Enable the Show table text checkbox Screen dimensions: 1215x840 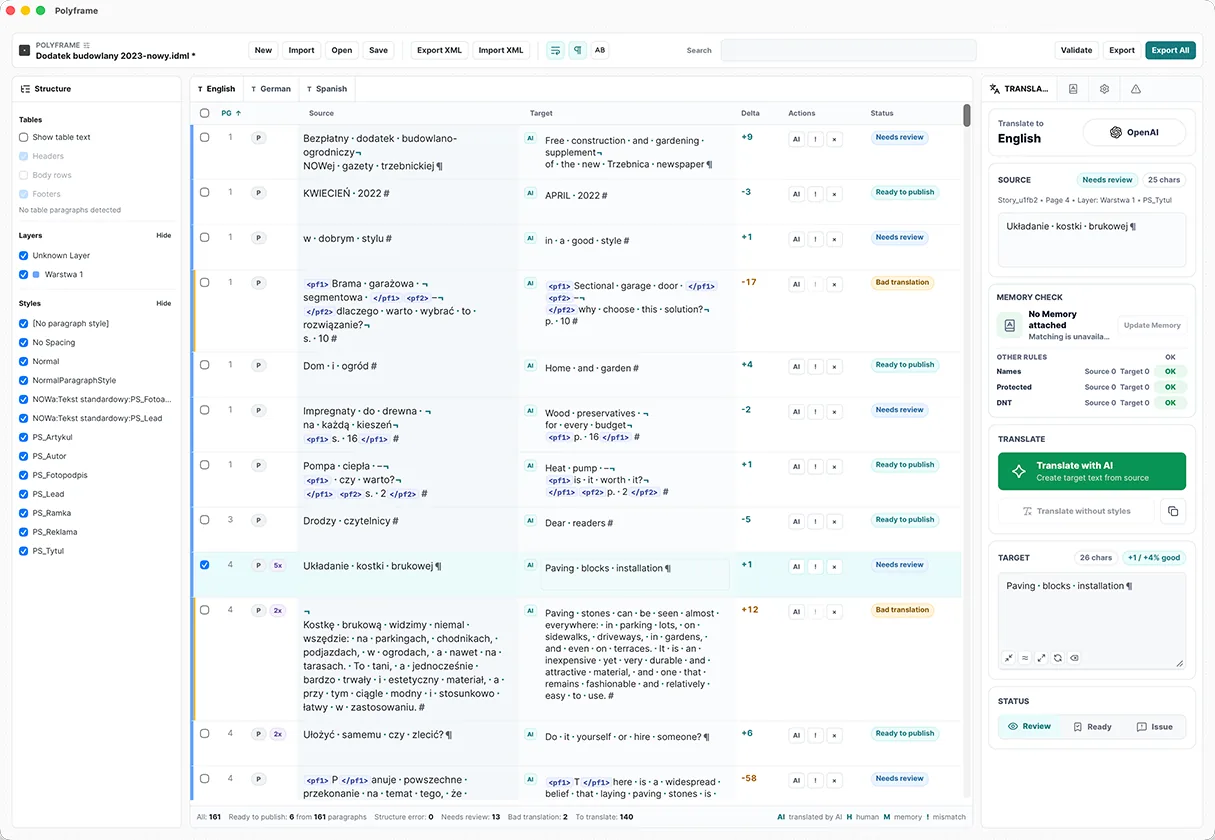pos(23,137)
